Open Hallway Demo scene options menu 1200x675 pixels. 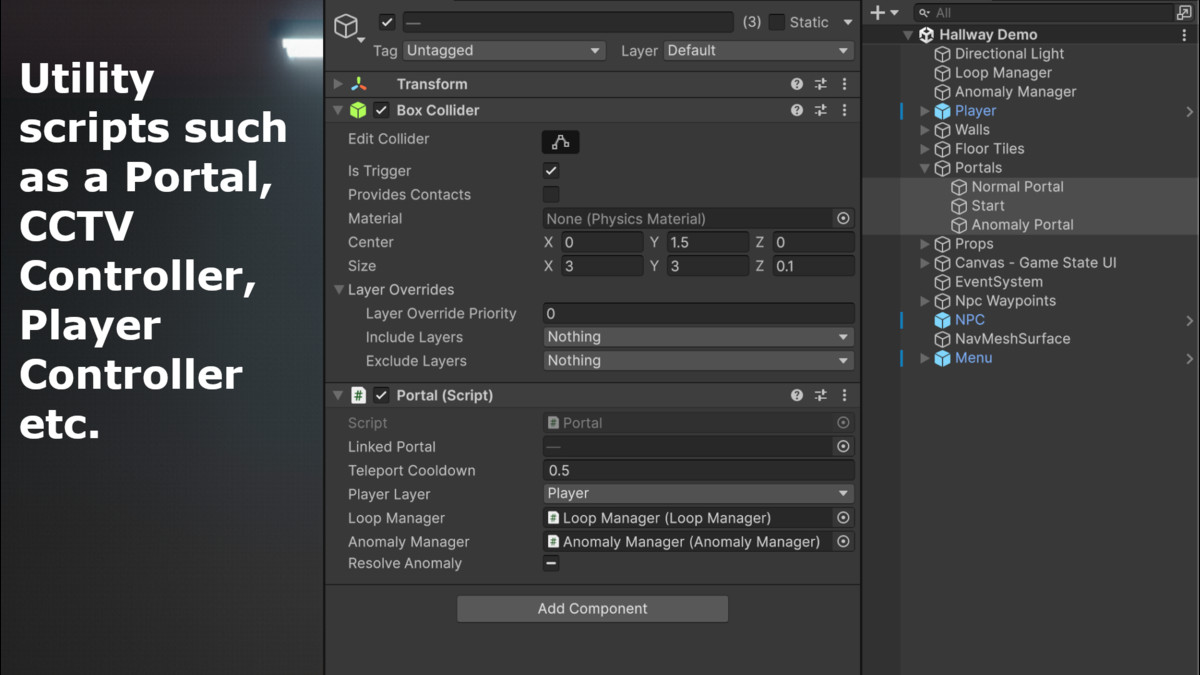pyautogui.click(x=1184, y=35)
